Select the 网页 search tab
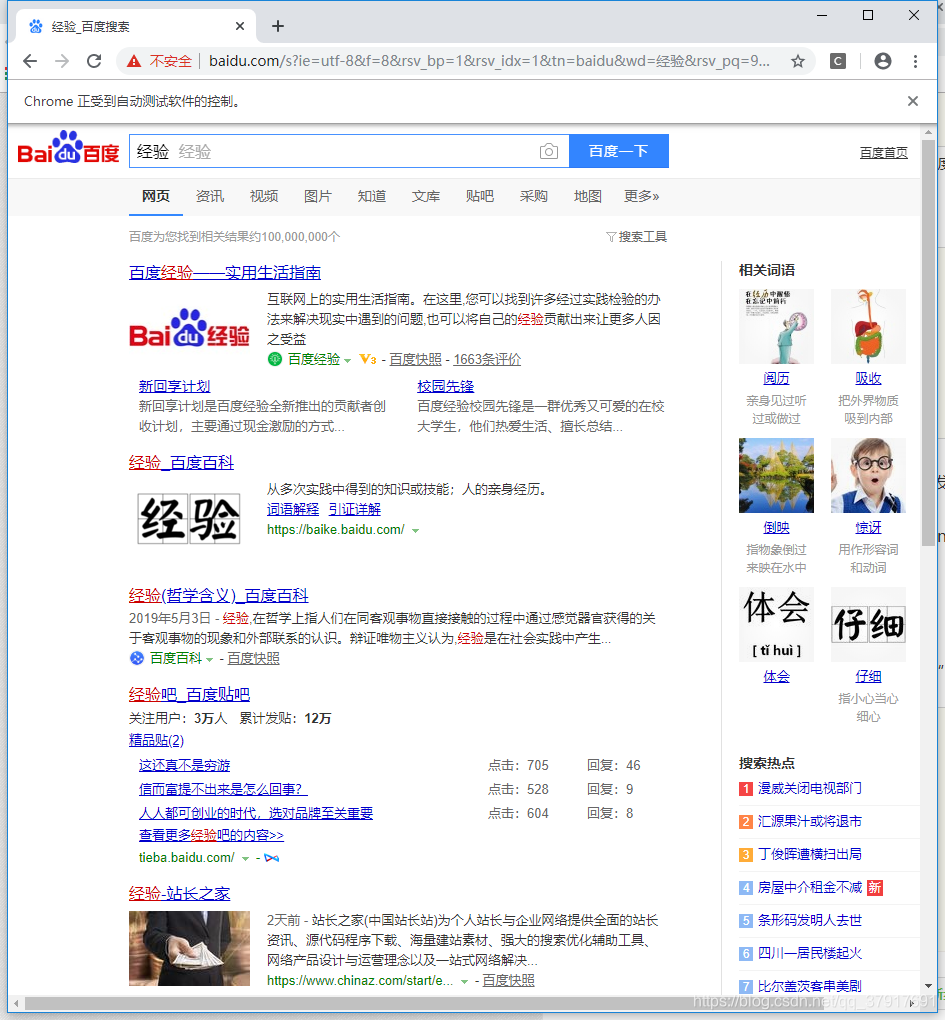This screenshot has height=1020, width=945. (x=155, y=196)
